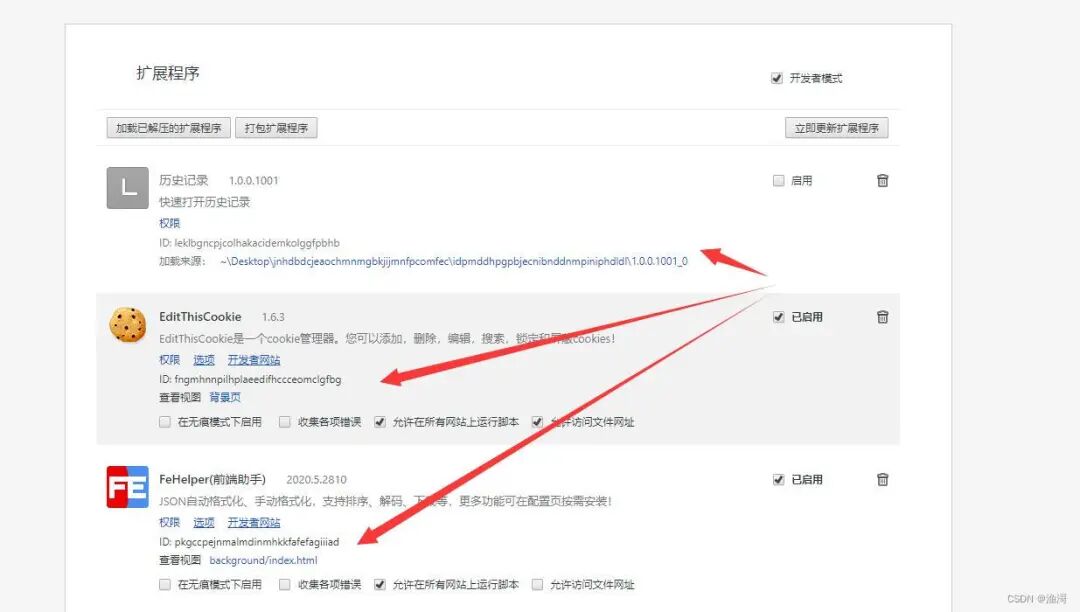Check 在无痕模式下启用 for EditThisCookie

[x=165, y=422]
